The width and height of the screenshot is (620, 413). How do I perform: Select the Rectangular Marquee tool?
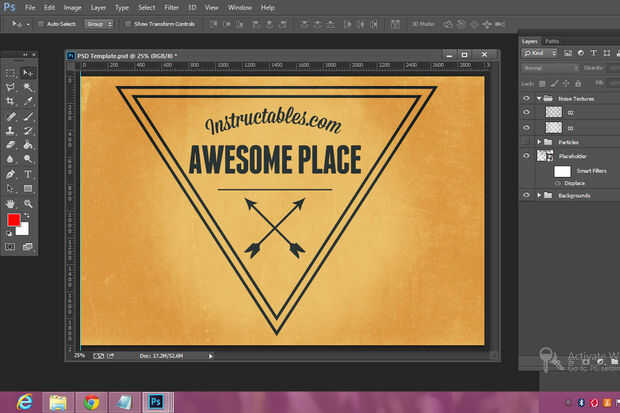point(11,73)
